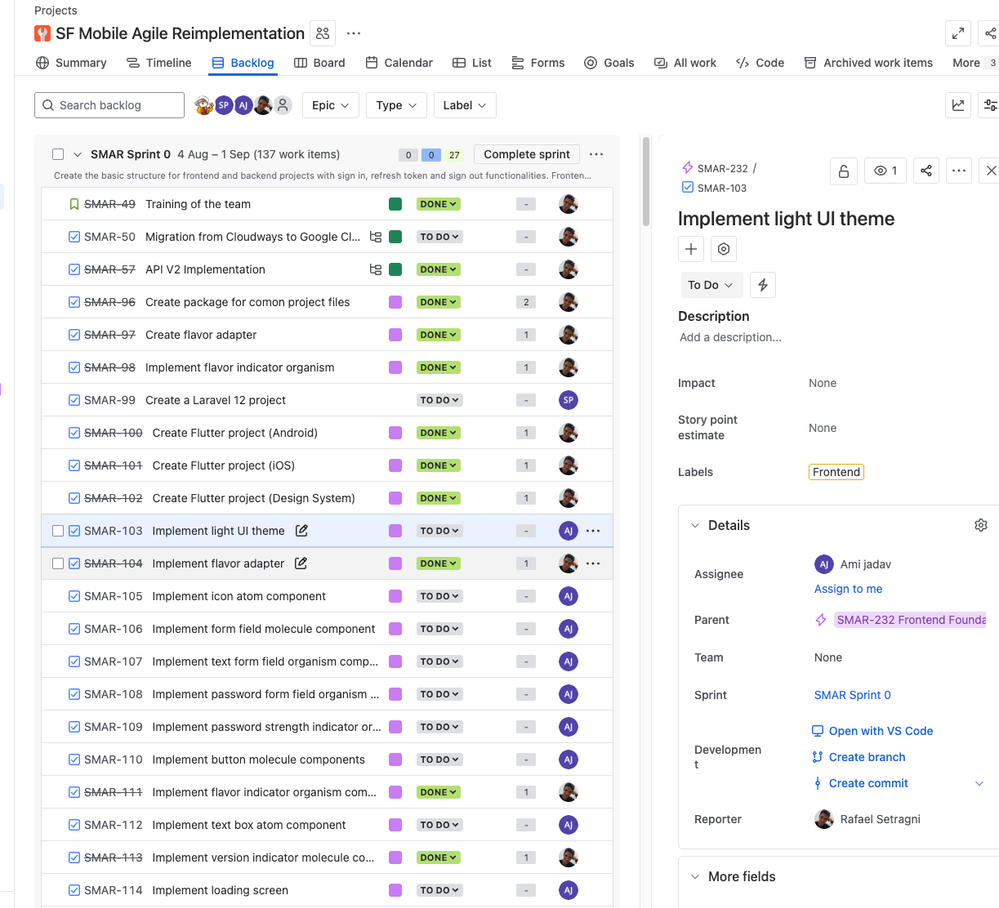
Task: Collapse the Details section chevron
Action: (695, 526)
